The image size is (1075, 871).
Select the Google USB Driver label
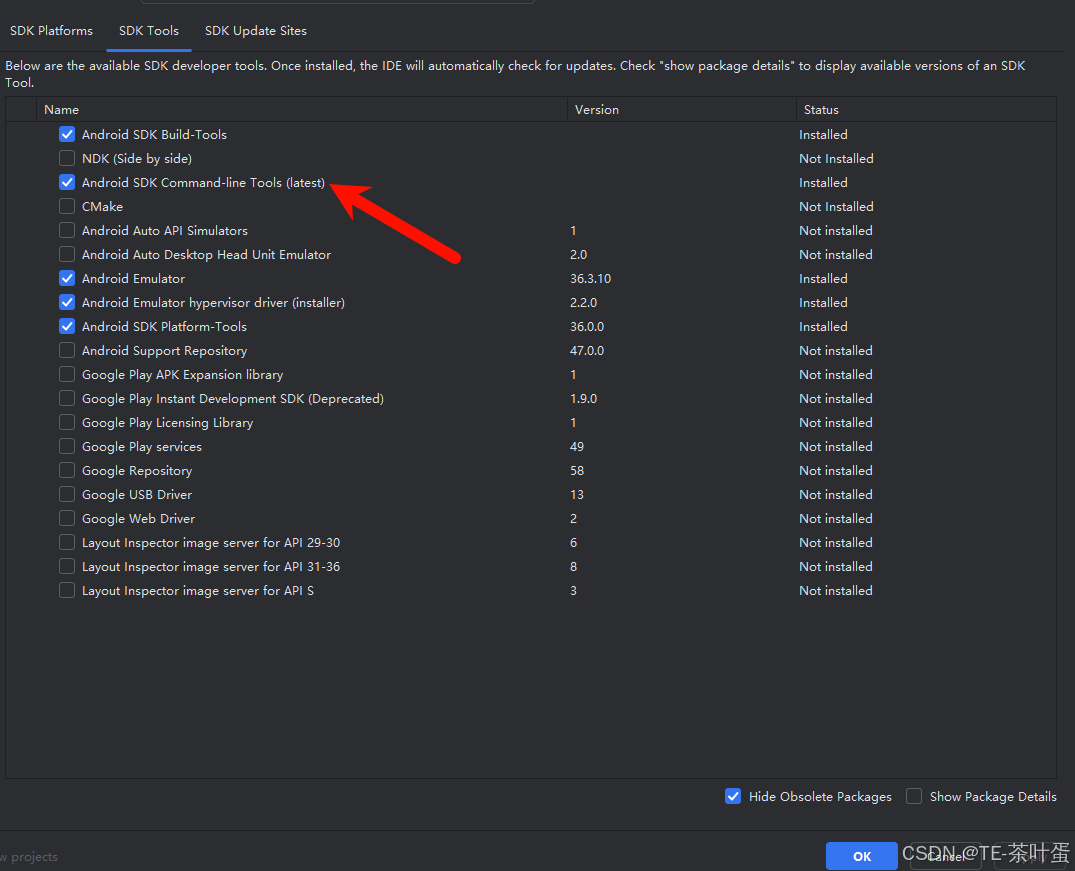point(137,494)
